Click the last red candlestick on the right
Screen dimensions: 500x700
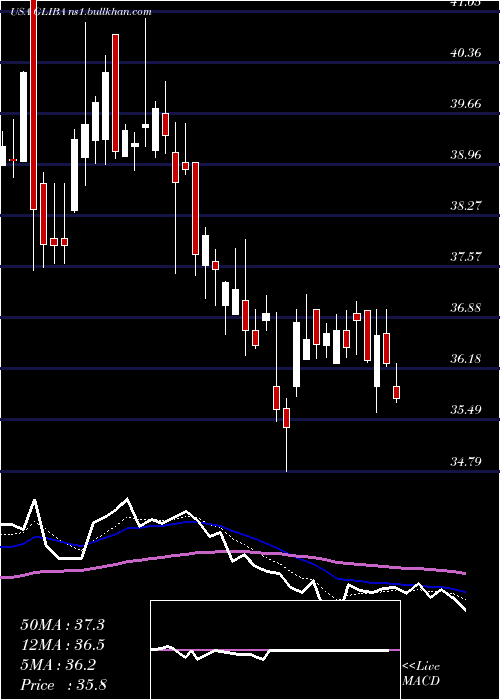pos(396,392)
